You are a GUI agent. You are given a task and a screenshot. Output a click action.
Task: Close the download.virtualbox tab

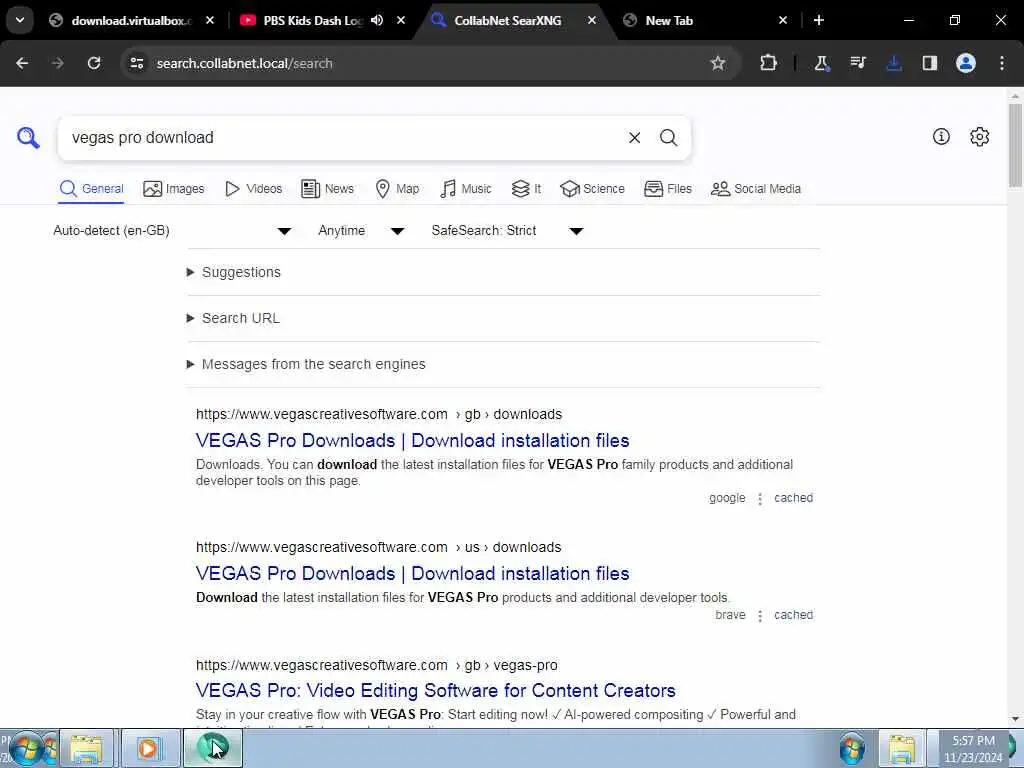click(210, 20)
